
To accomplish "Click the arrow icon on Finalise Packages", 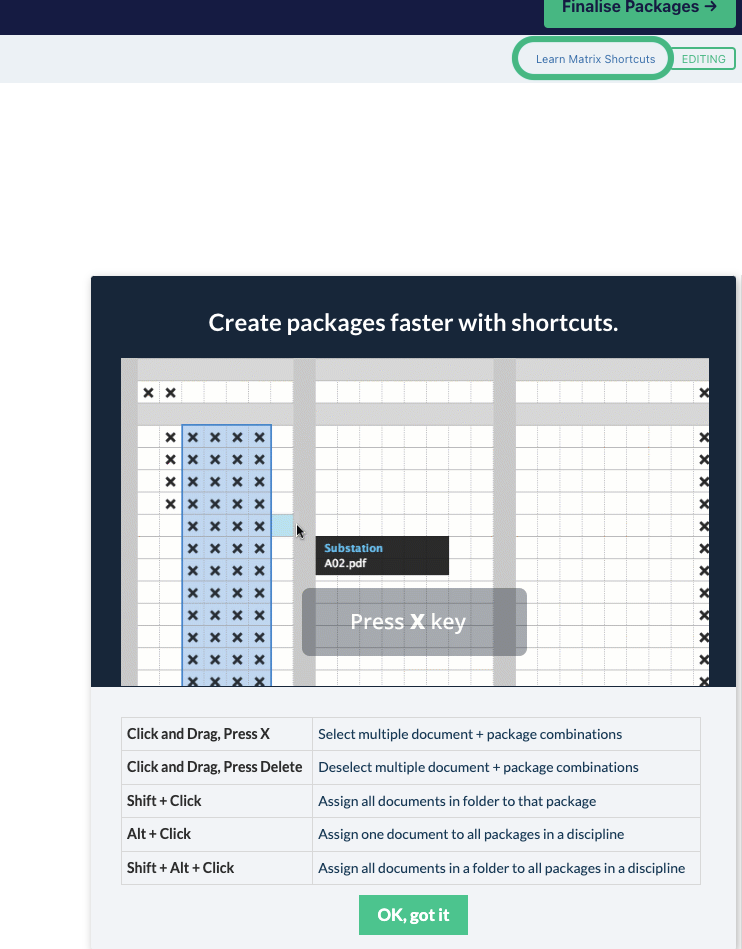I will (711, 7).
